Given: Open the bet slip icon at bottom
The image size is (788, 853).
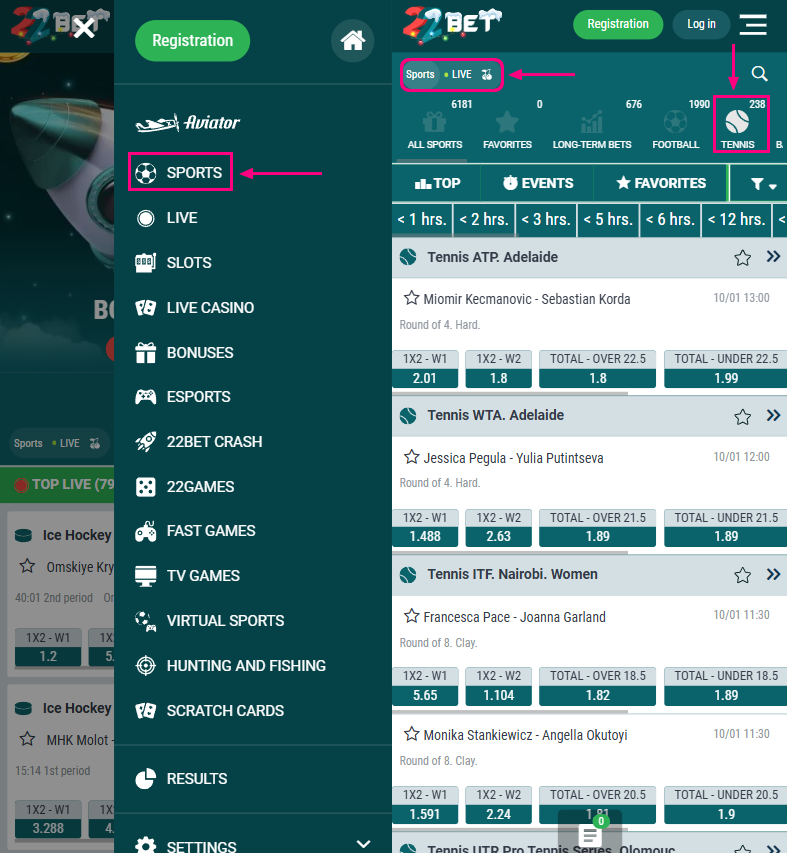Looking at the screenshot, I should tap(590, 834).
